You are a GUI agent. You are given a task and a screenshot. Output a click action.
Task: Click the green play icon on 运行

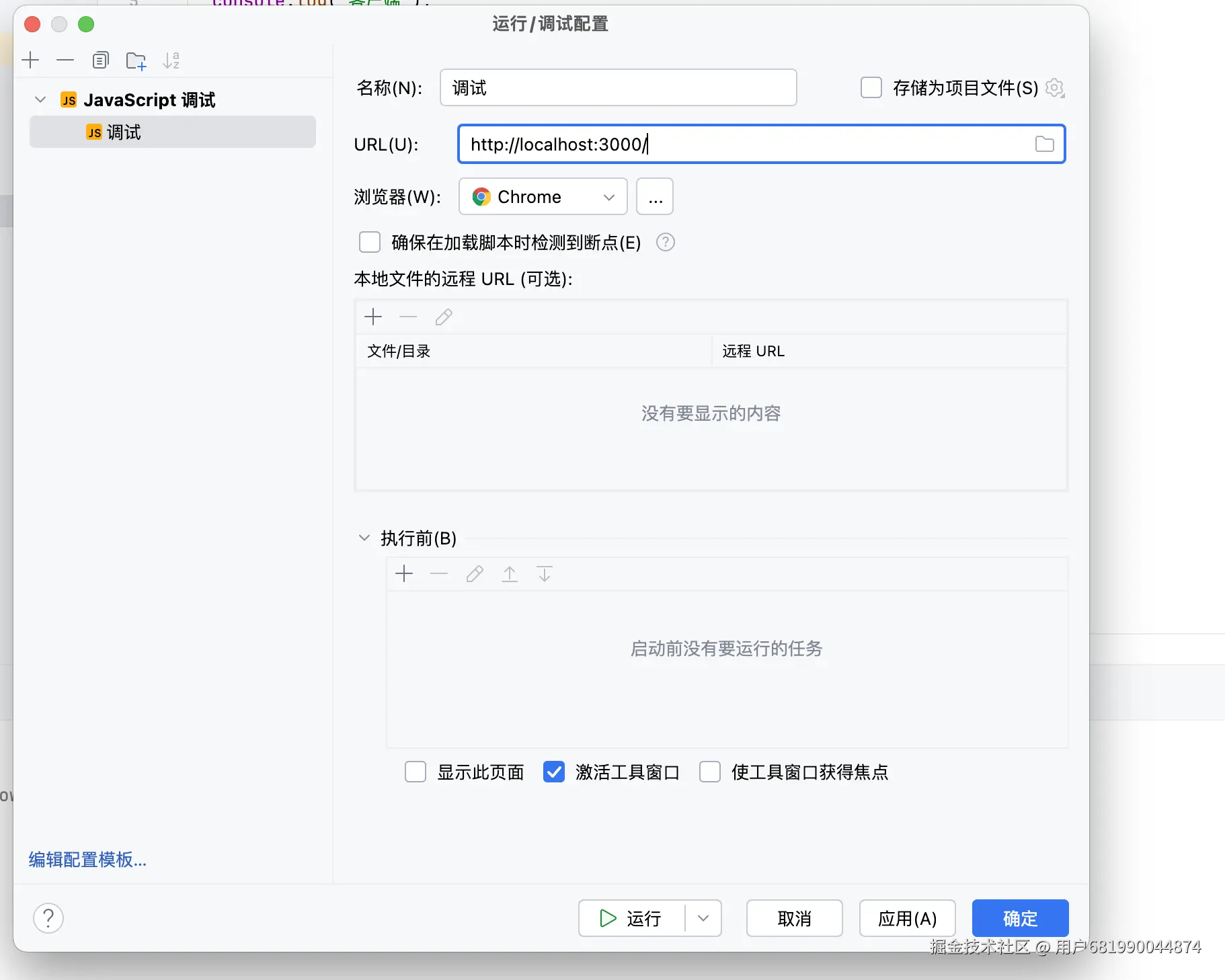click(x=608, y=918)
